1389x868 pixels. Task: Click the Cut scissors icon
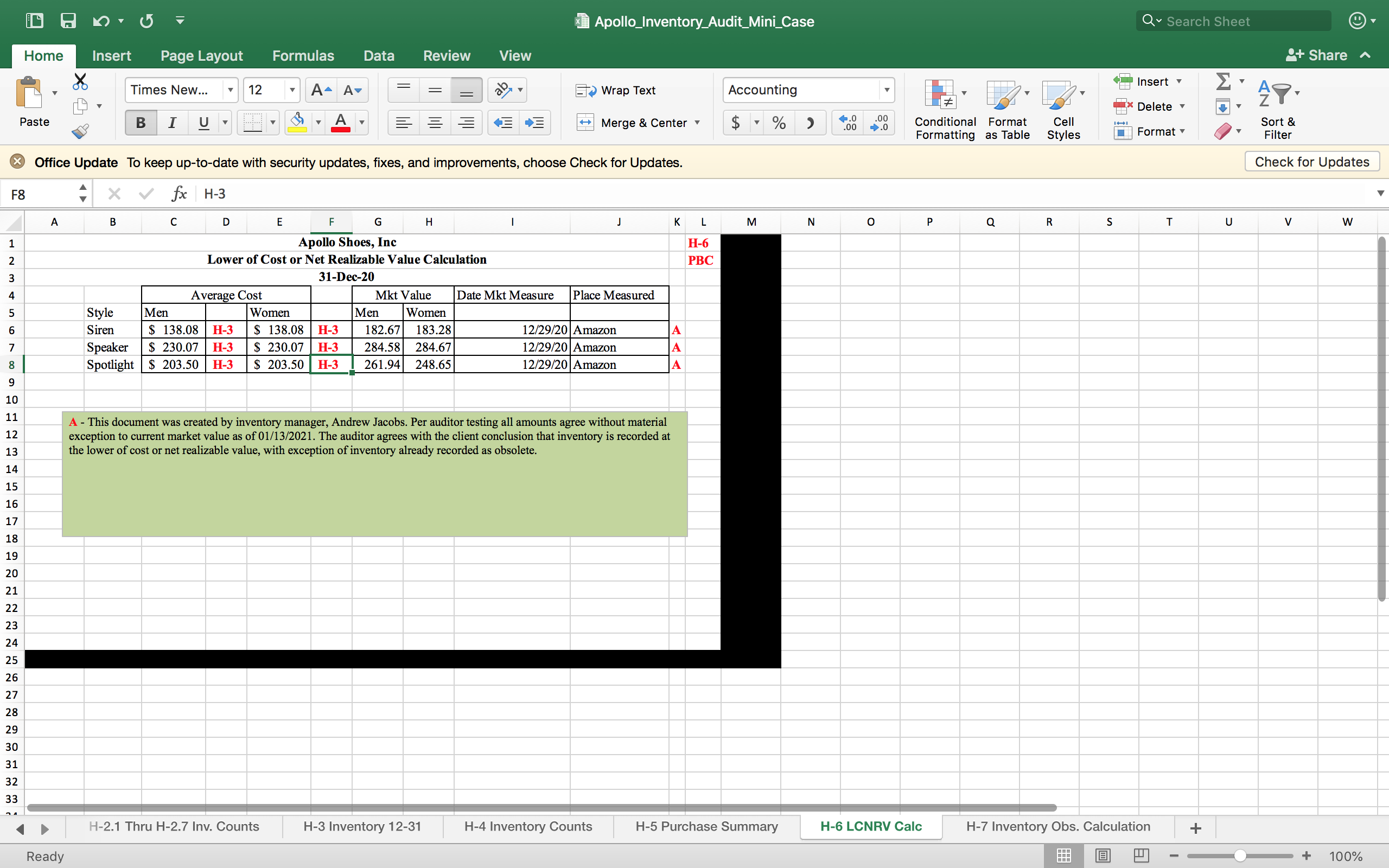(80, 81)
